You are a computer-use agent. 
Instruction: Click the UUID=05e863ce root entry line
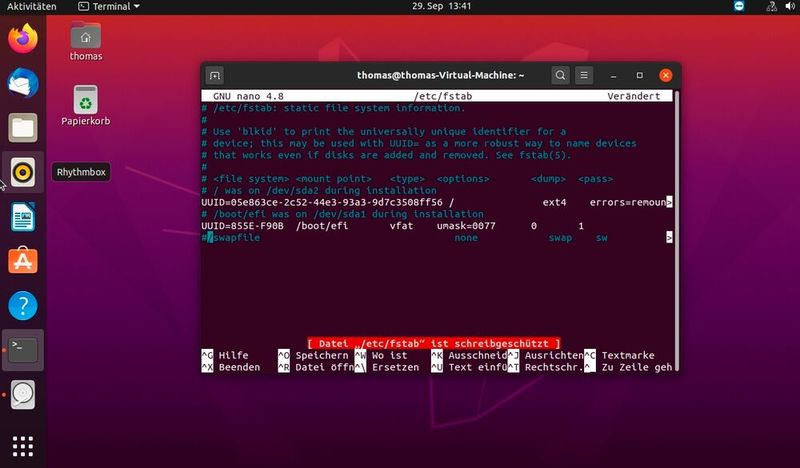pyautogui.click(x=436, y=203)
